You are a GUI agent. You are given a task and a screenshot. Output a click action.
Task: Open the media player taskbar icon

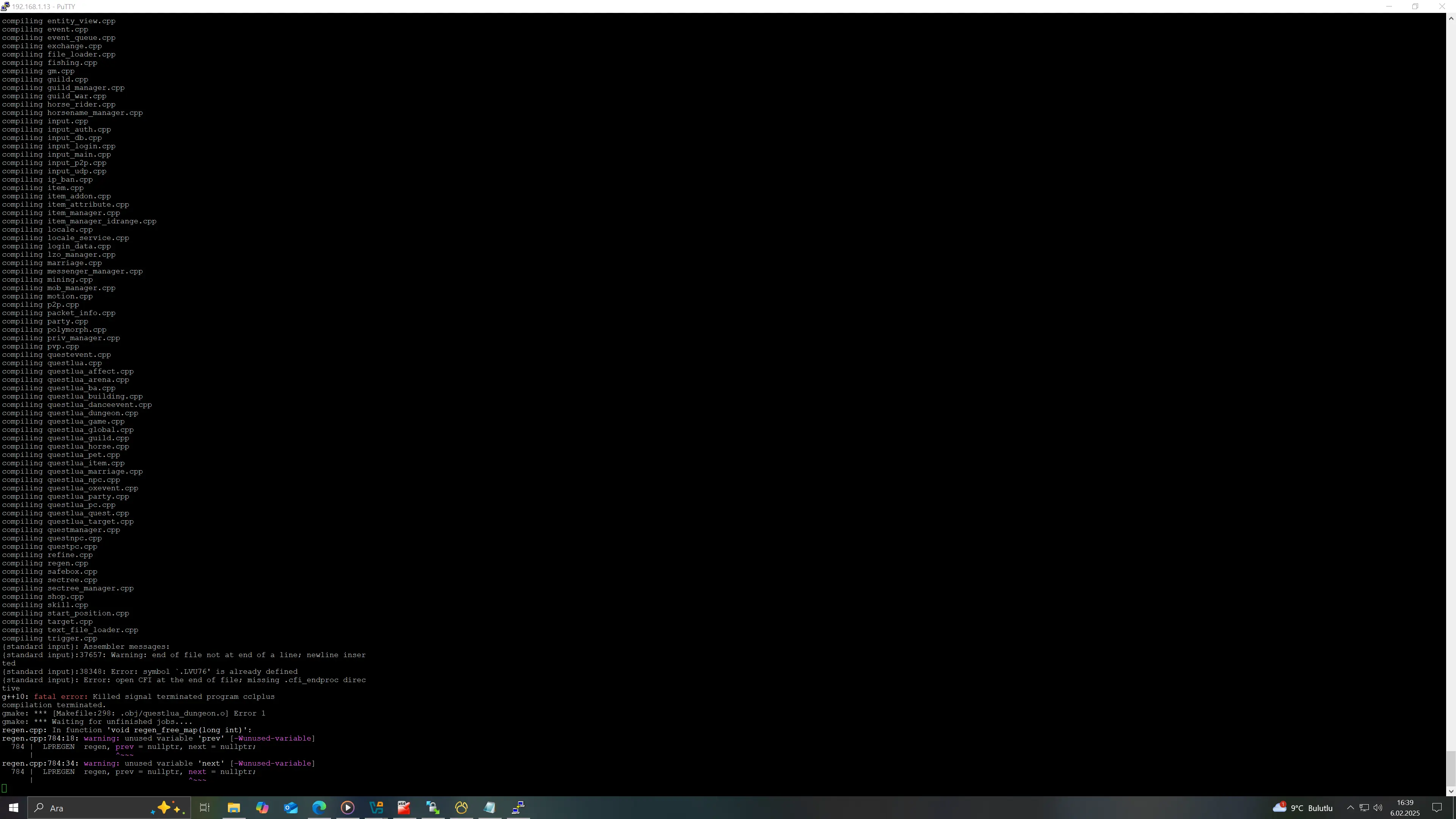tap(348, 808)
